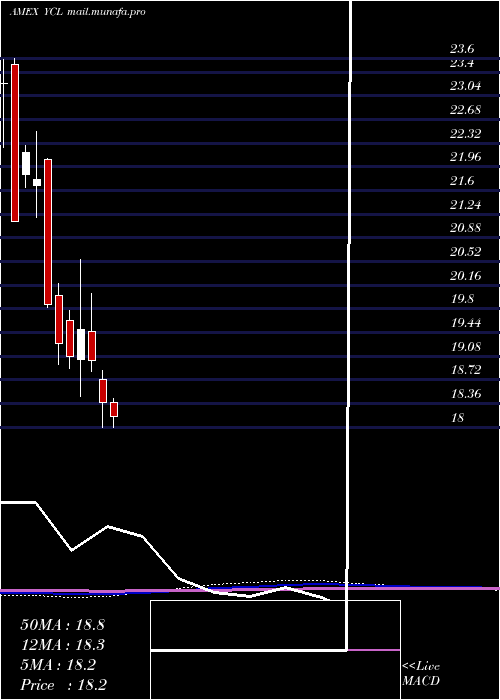Click the '50MA : 18.8' reading
Image resolution: width=500 pixels, height=700 pixels.
(62, 625)
